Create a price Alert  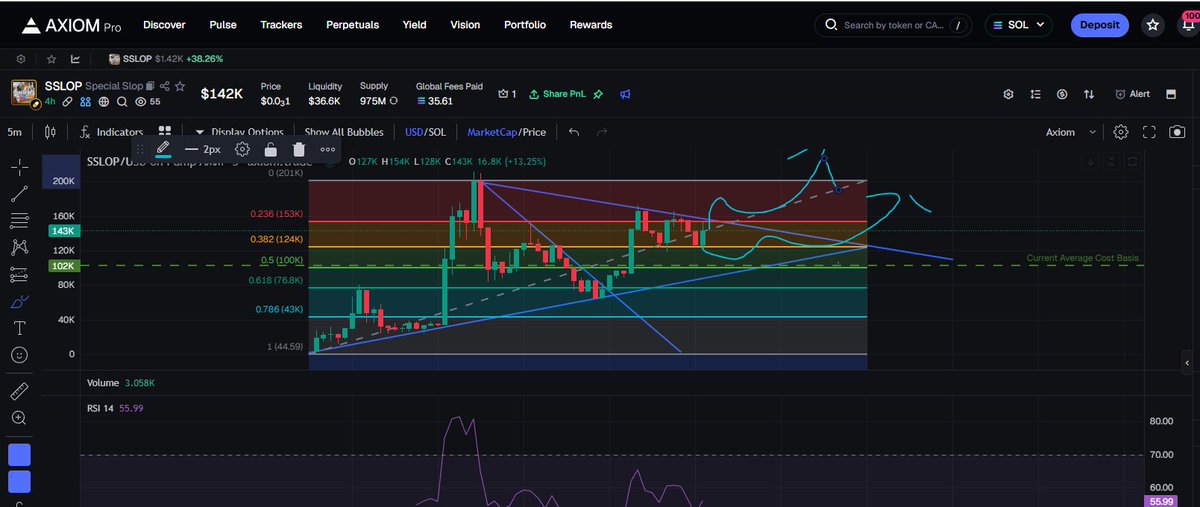[x=1132, y=94]
